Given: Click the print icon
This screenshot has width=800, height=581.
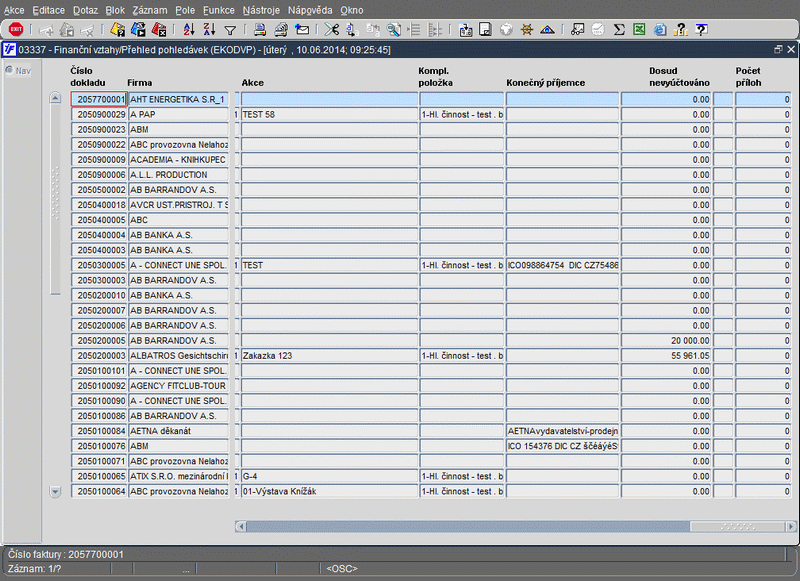Looking at the screenshot, I should point(260,30).
